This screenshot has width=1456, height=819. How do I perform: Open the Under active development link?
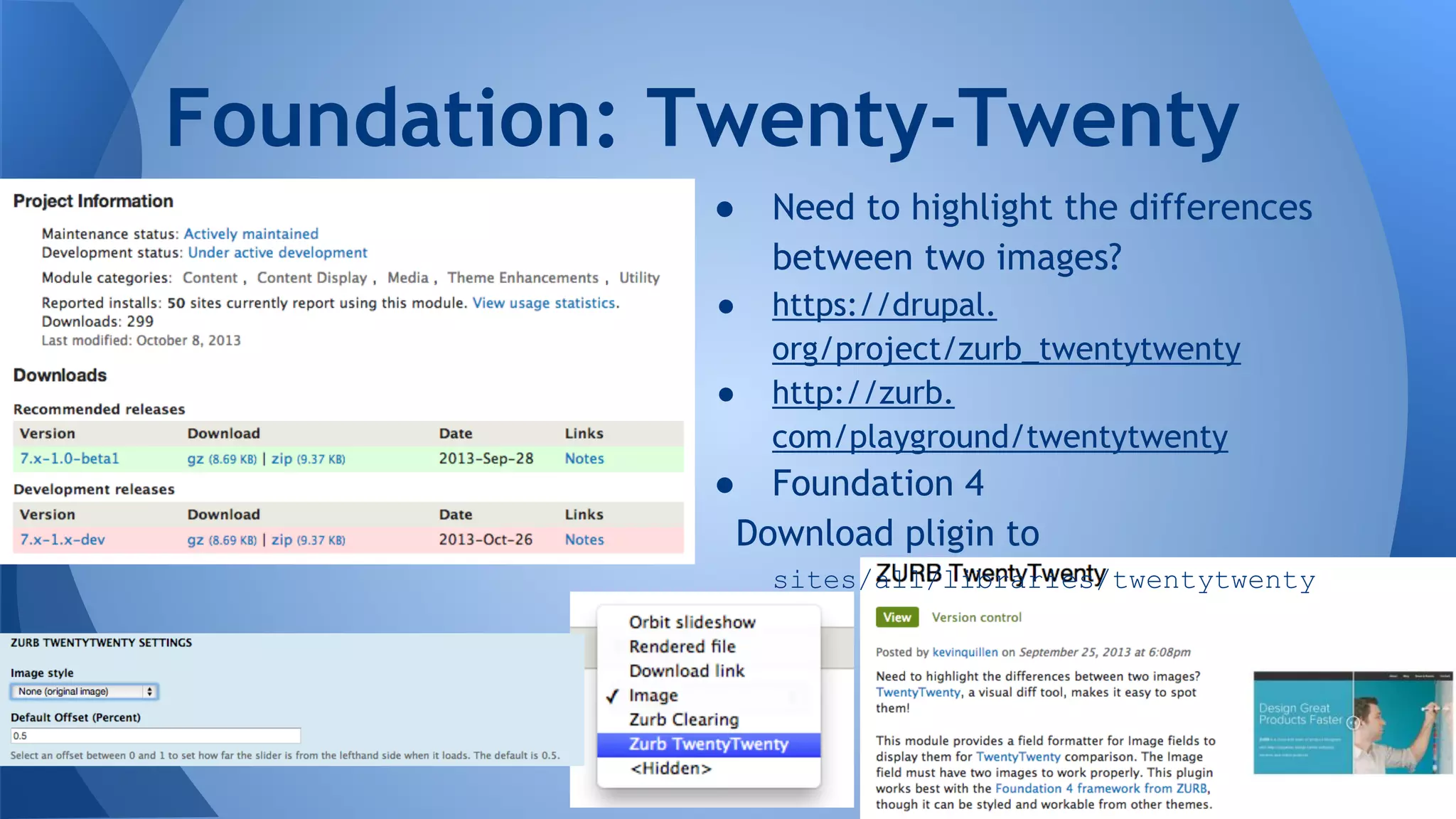coord(277,252)
